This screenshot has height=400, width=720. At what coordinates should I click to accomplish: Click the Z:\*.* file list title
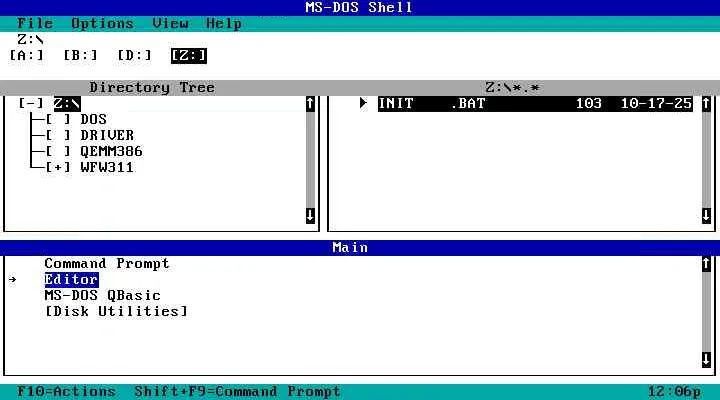(x=512, y=87)
